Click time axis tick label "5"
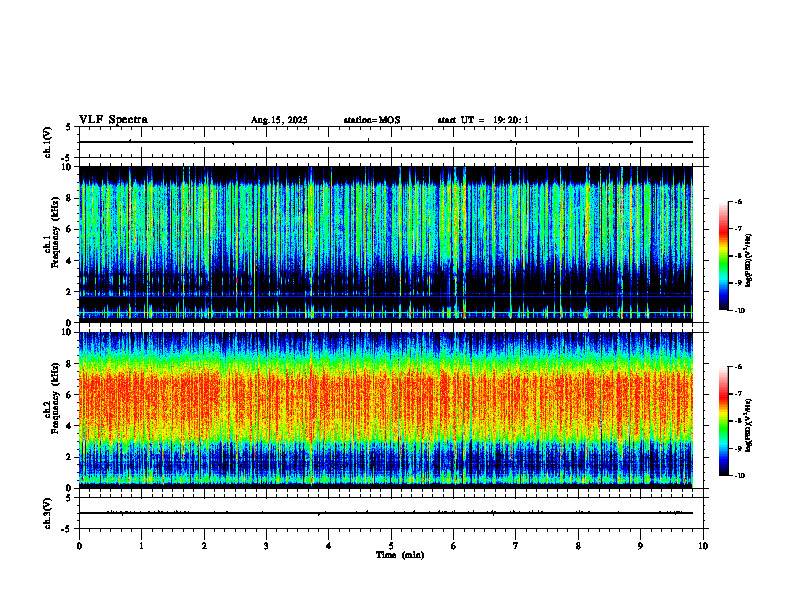The height and width of the screenshot is (612, 792). [x=391, y=546]
